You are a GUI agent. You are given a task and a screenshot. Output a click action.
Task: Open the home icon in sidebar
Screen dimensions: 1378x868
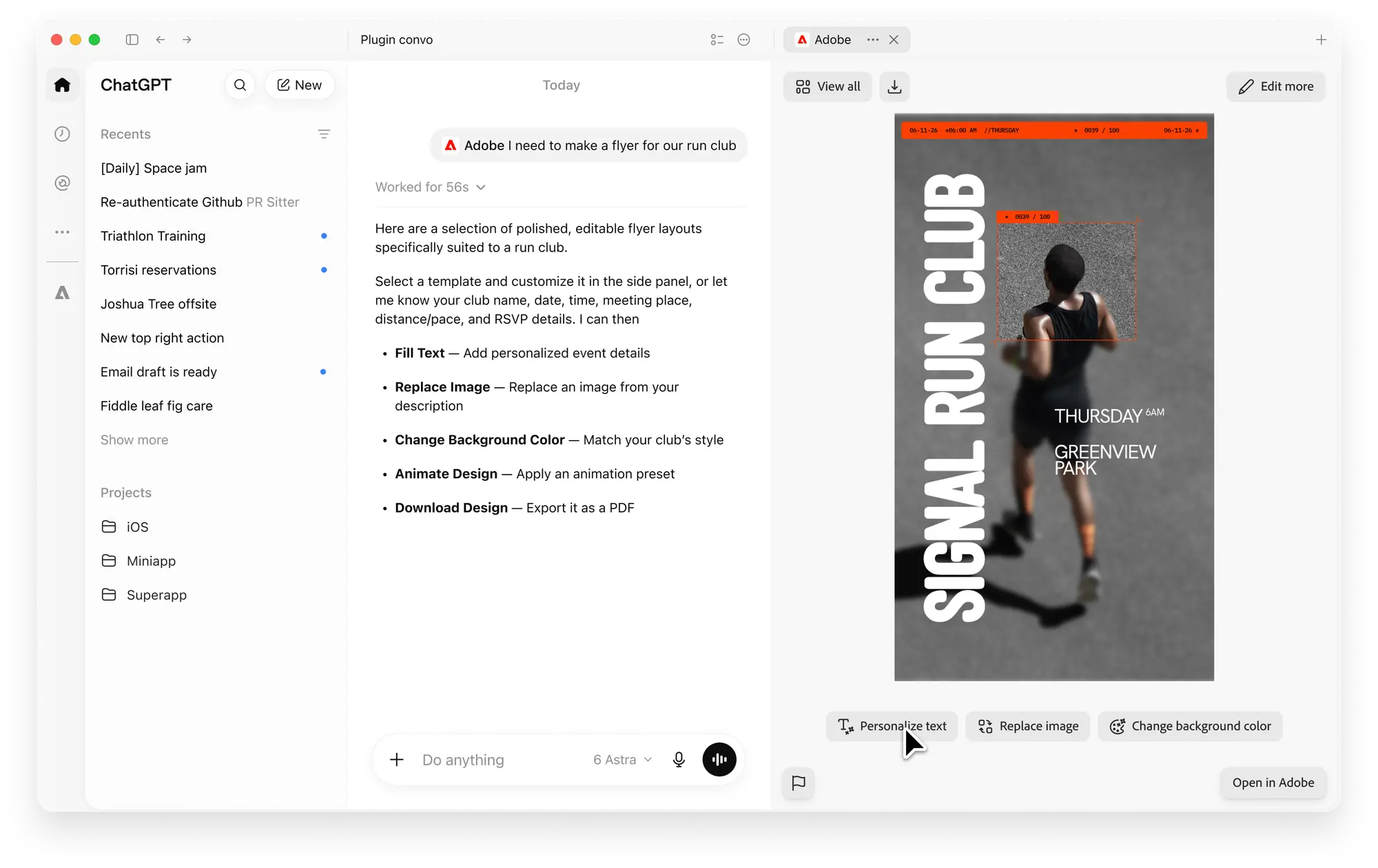[62, 85]
